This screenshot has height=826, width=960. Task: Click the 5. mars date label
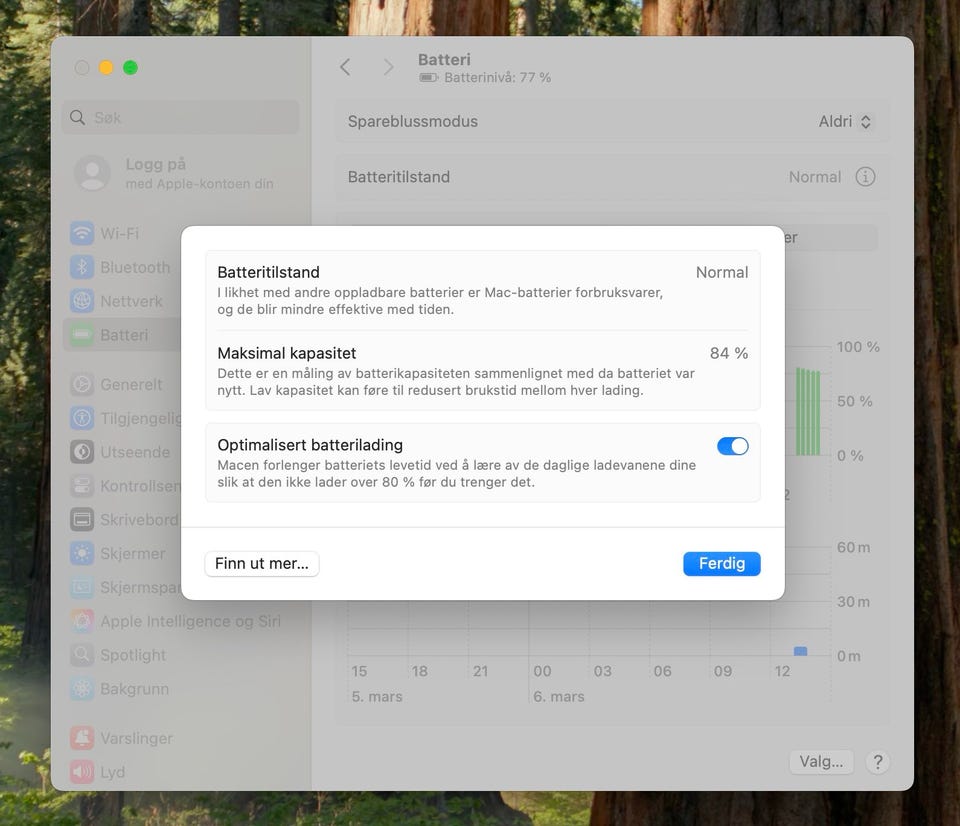click(x=377, y=696)
